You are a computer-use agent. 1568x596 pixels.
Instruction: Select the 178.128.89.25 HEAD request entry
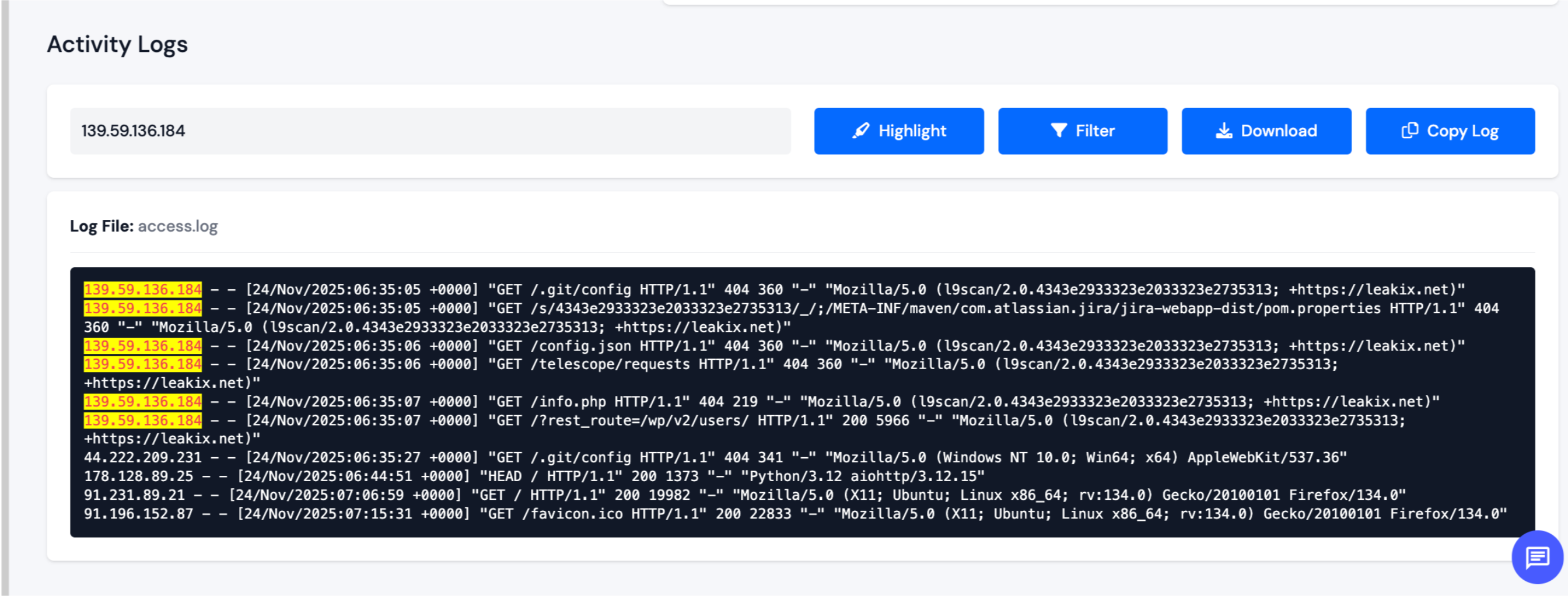pos(138,476)
